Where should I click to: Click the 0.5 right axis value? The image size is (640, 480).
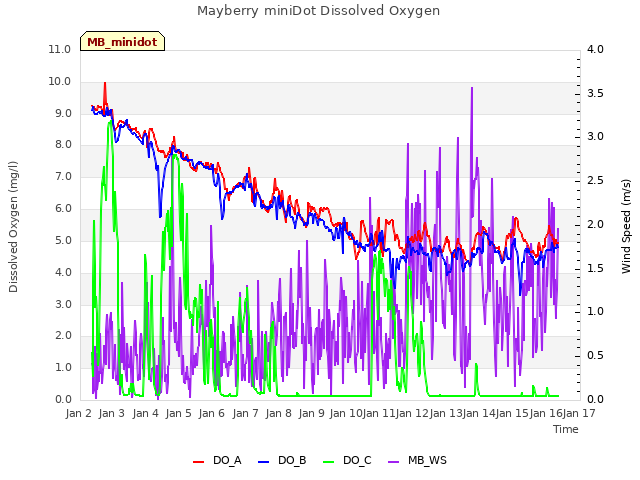click(x=595, y=356)
